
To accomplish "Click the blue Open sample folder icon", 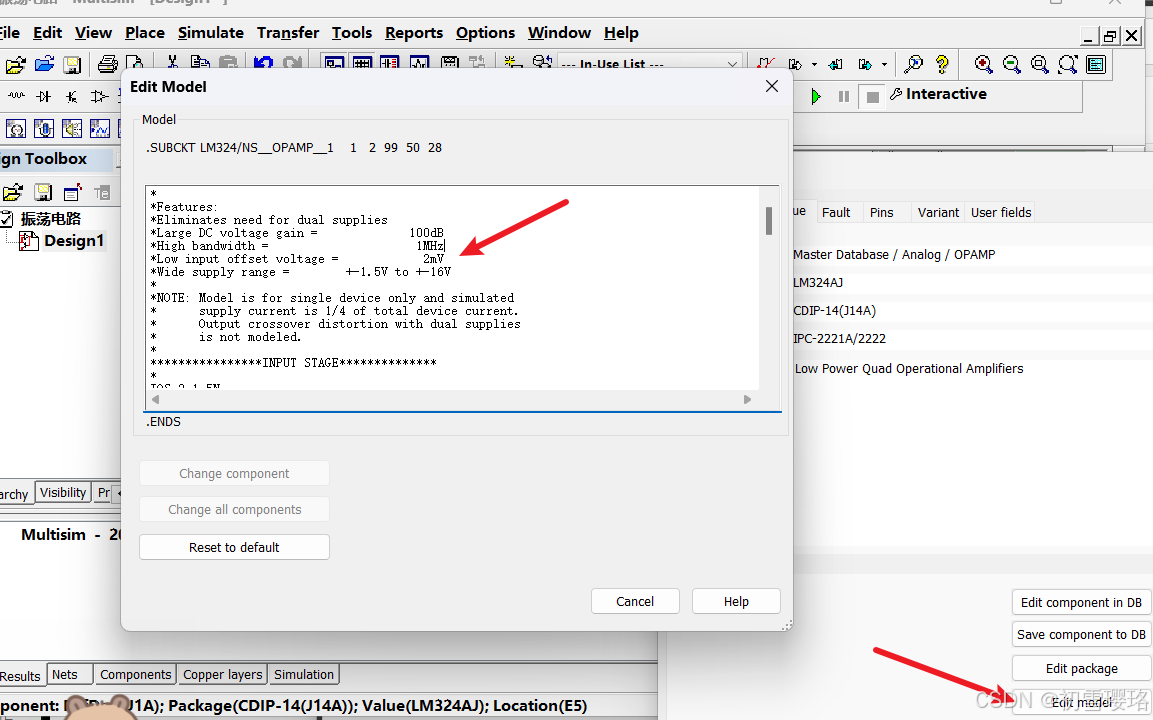I will 44,64.
